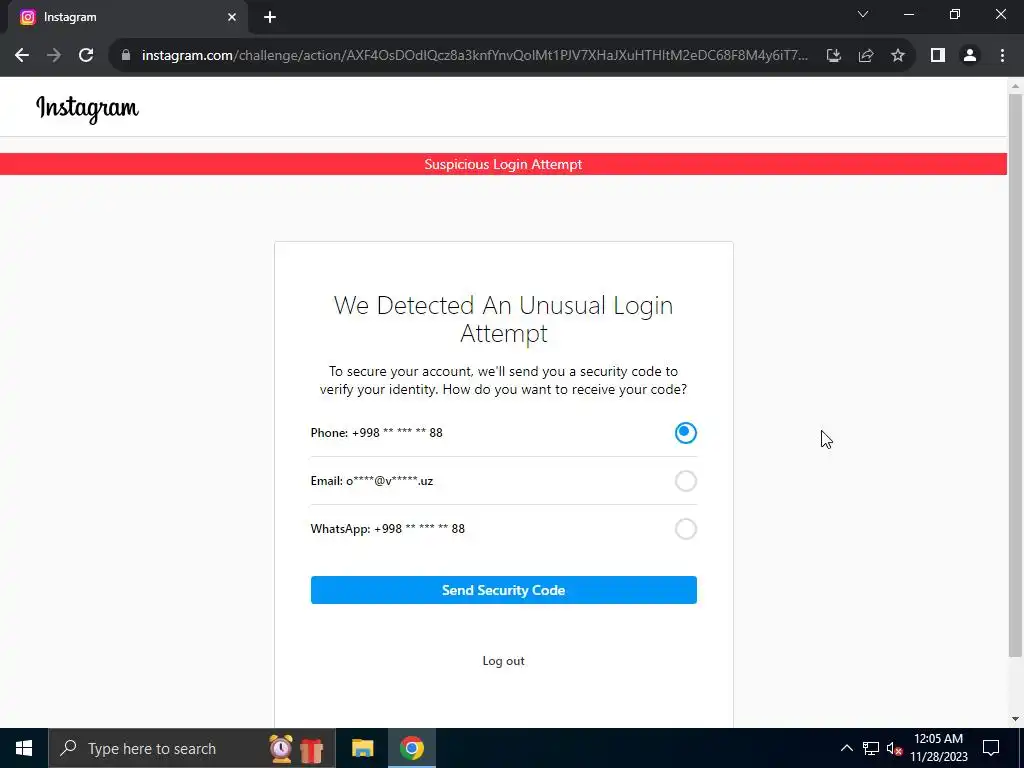The image size is (1024, 768).
Task: Click the Suspicious Login Attempt banner
Action: coord(504,164)
